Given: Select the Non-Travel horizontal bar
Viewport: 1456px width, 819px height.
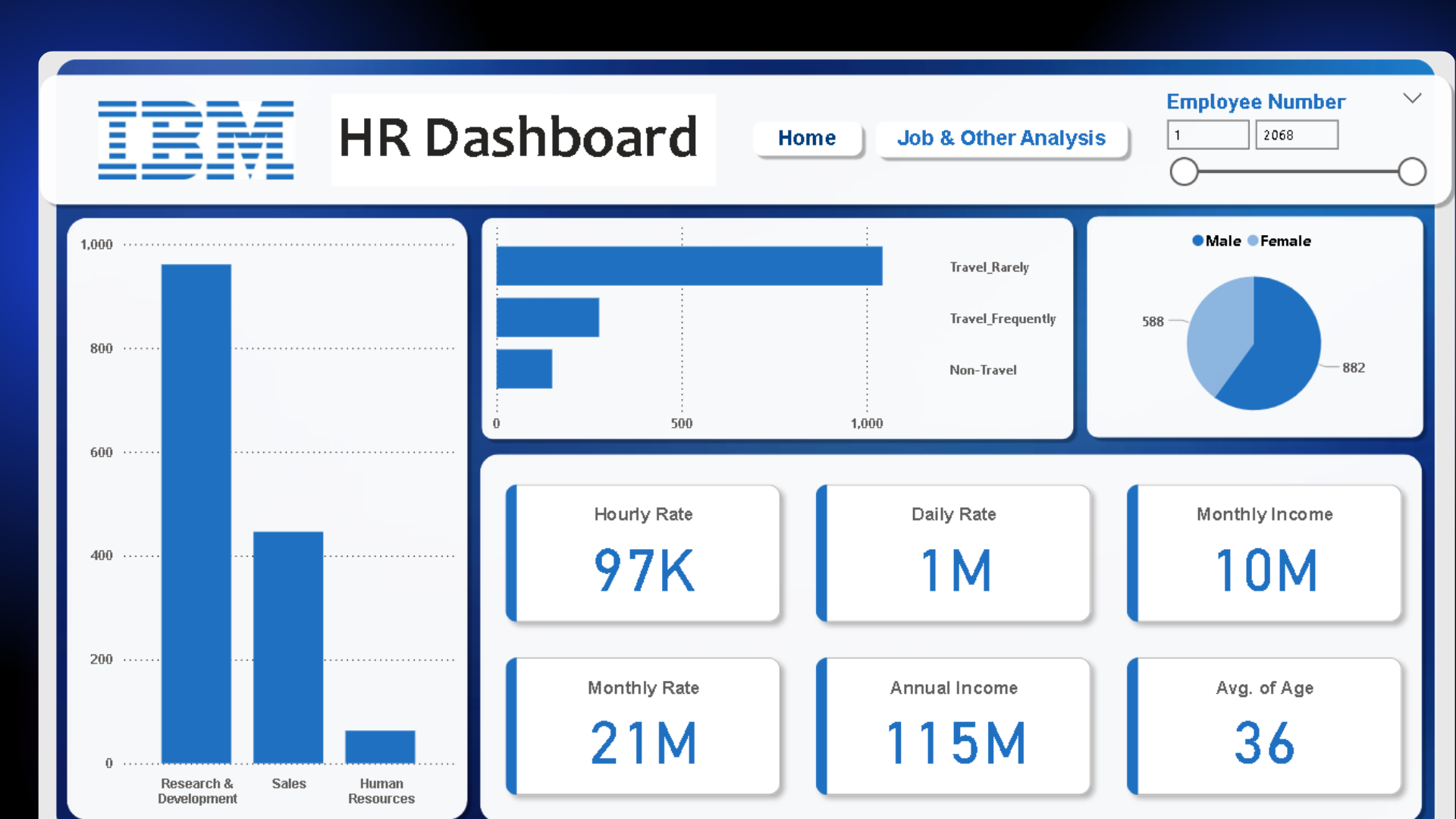Looking at the screenshot, I should coord(524,369).
